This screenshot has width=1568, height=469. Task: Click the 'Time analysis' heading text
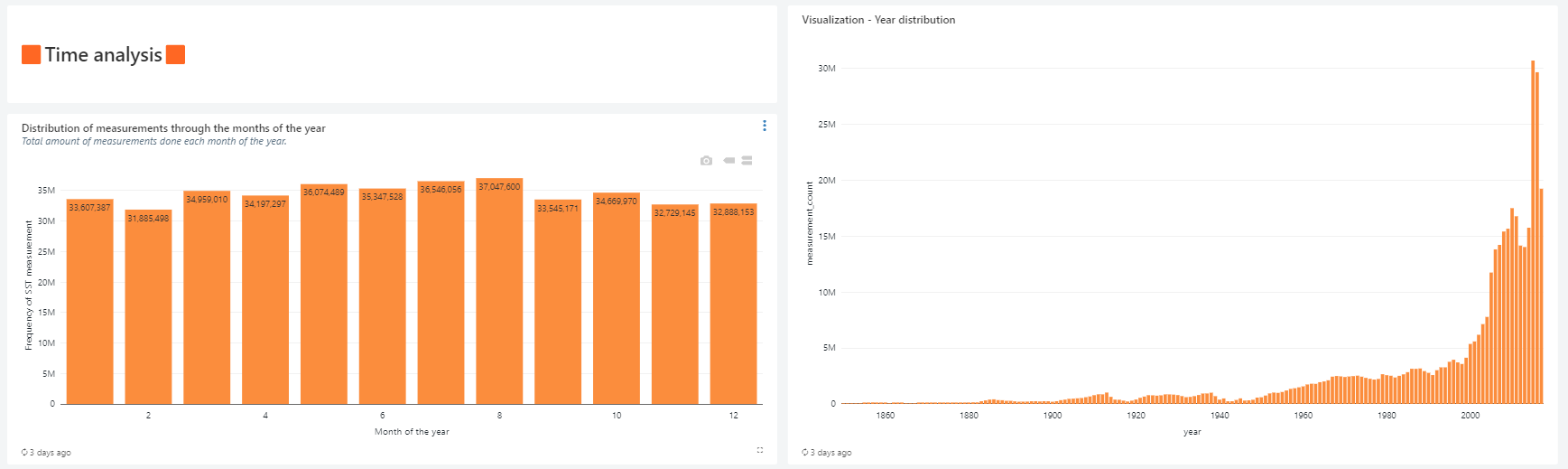(104, 55)
